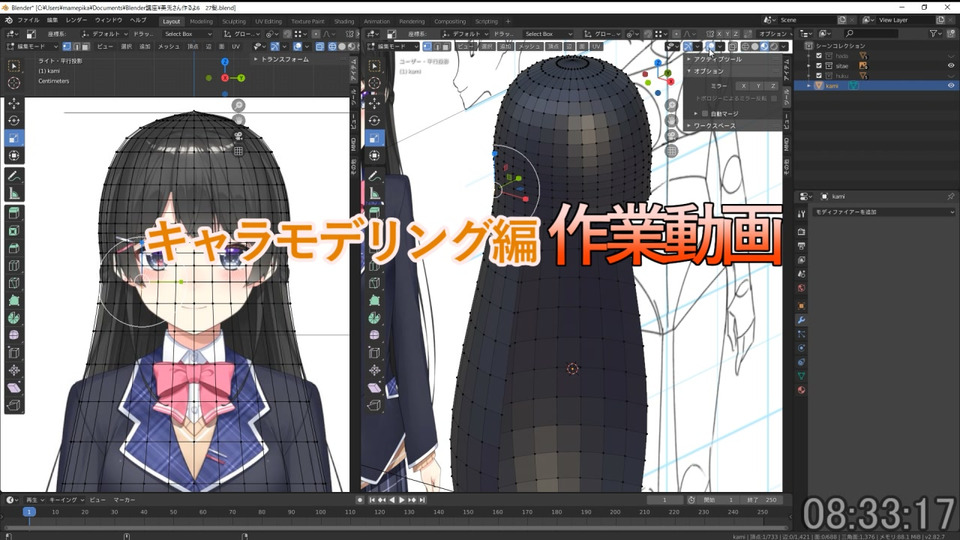Screen dimensions: 960x540
Task: Uncheck the sitae collection checkbox
Action: click(x=819, y=66)
